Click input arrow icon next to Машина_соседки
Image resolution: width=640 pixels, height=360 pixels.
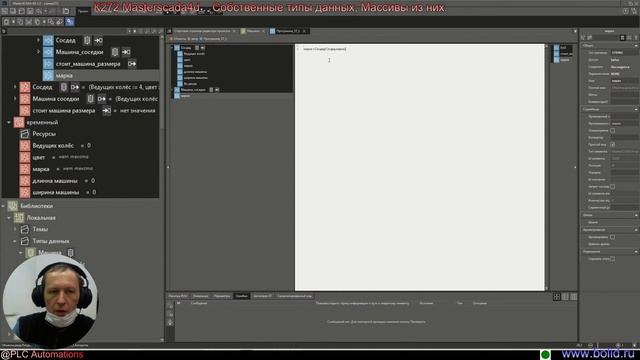[126, 52]
